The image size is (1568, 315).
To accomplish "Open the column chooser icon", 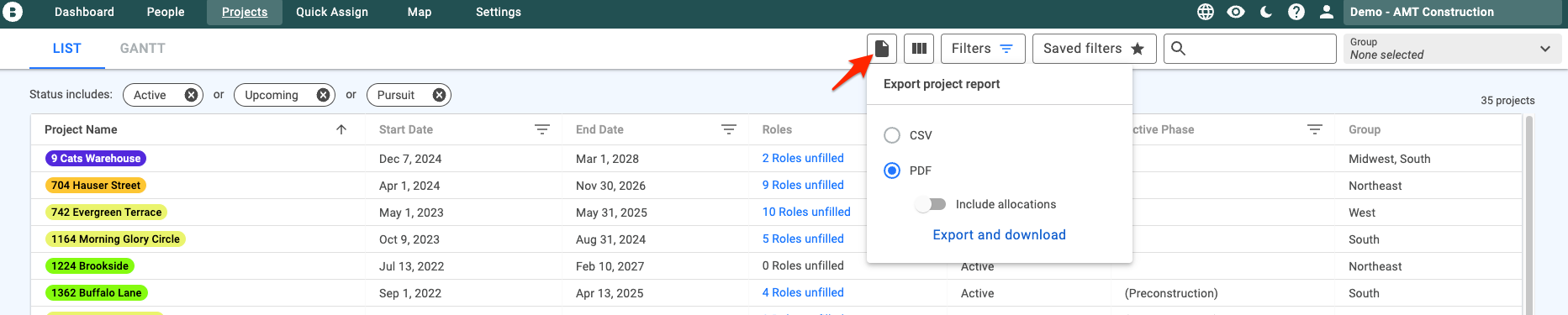I will tap(919, 49).
